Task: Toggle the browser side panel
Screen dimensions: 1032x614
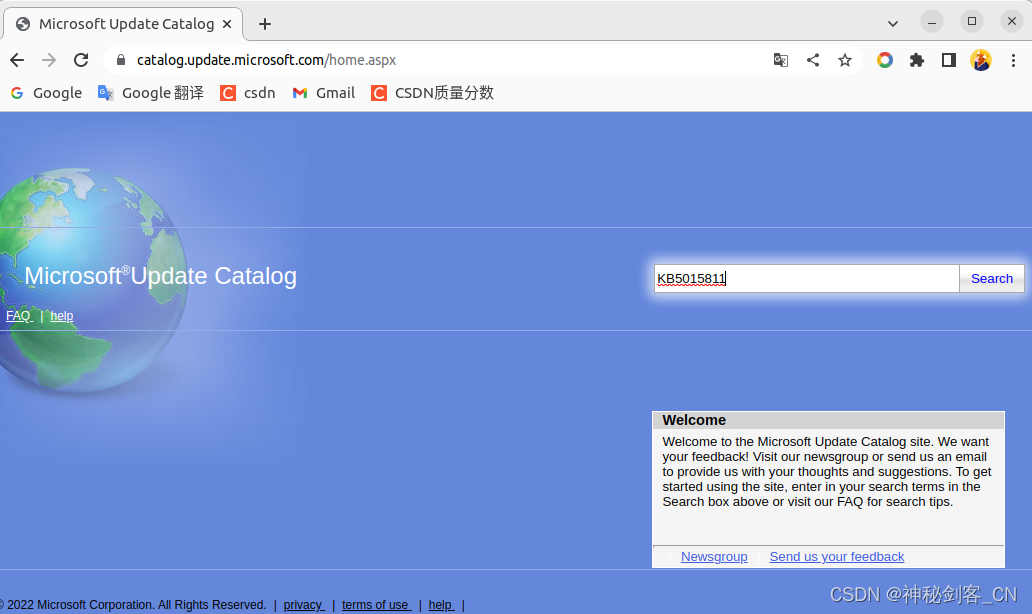Action: click(948, 60)
